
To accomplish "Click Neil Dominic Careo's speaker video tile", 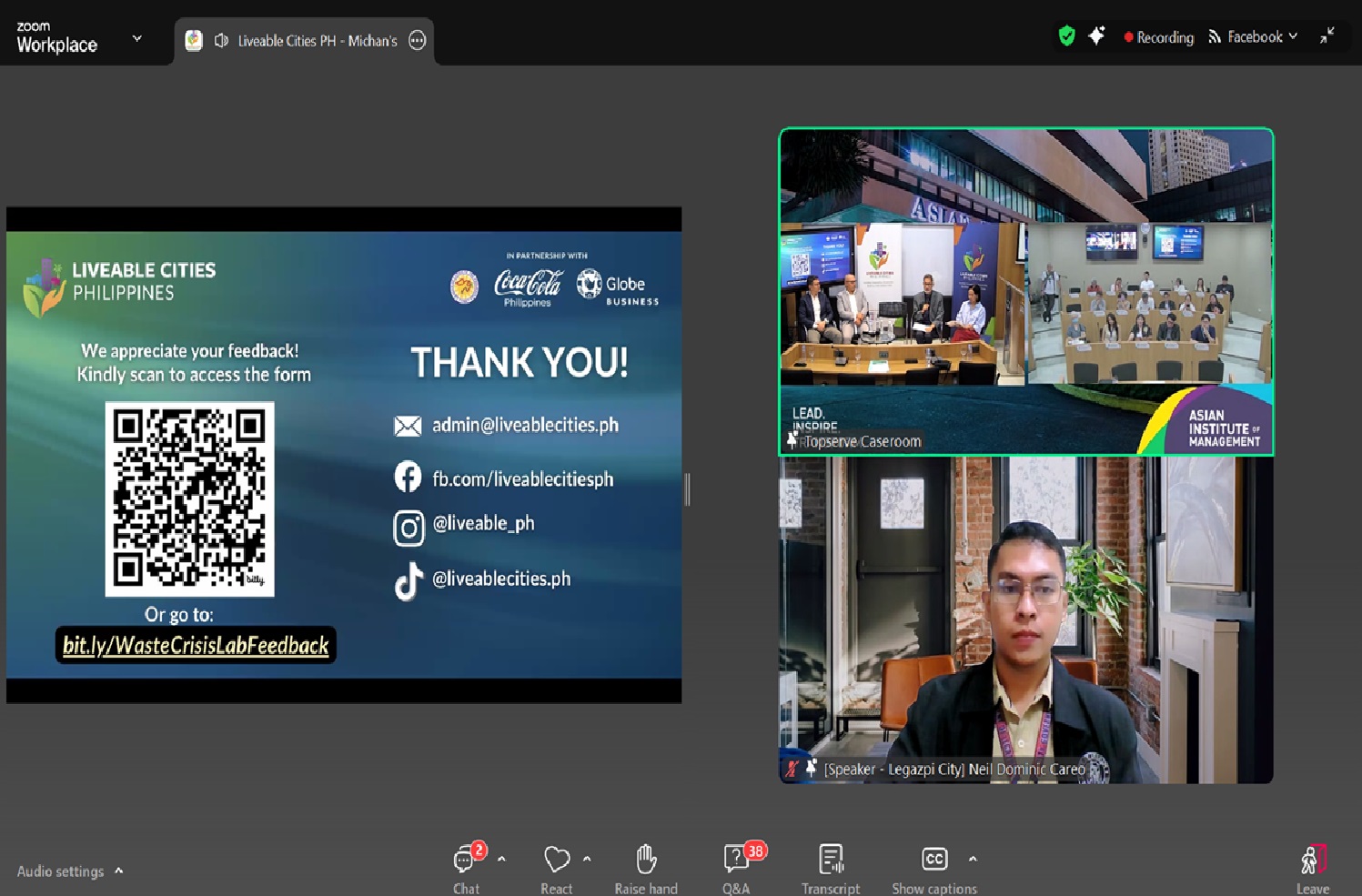I will pyautogui.click(x=1026, y=619).
